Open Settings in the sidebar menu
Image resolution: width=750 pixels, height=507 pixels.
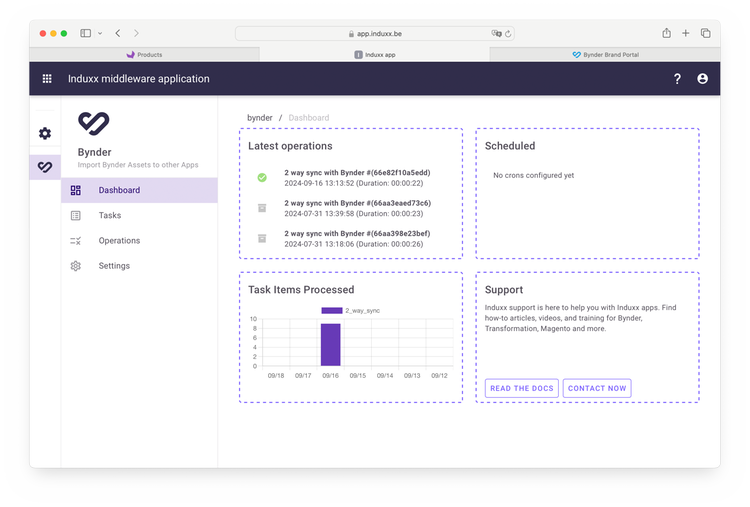139,266
